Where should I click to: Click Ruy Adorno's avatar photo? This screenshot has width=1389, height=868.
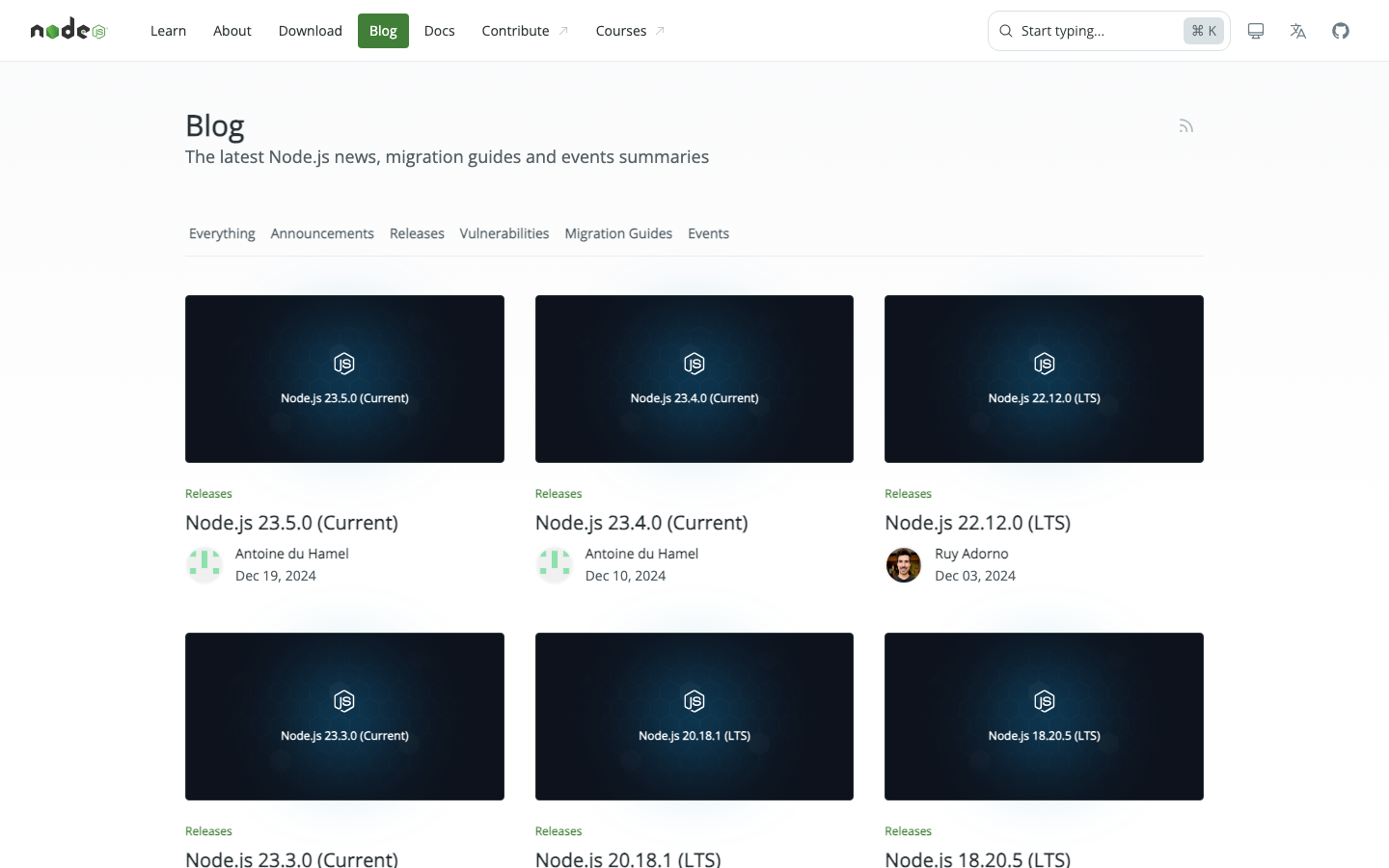[x=904, y=564]
